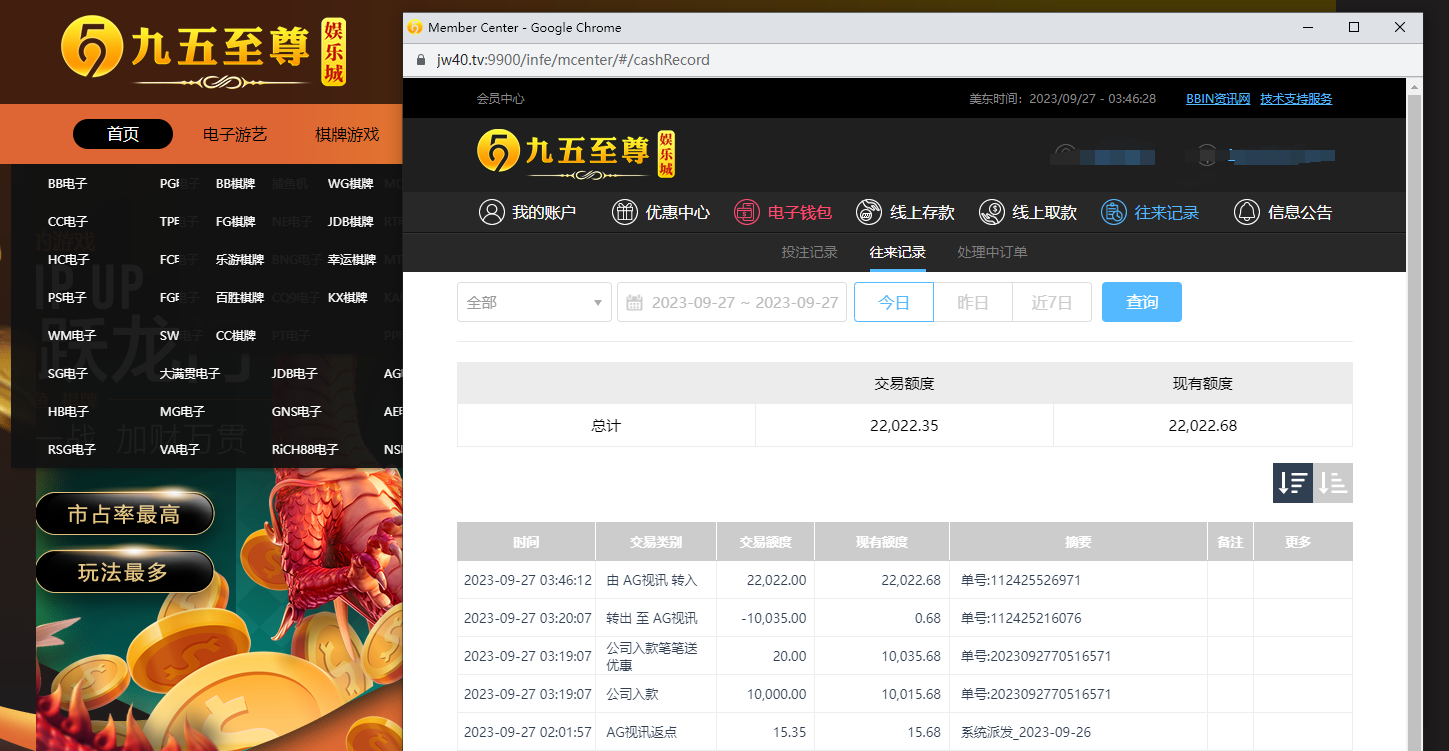Screen dimensions: 1449x751
Task: Open the date range picker field
Action: 732,302
